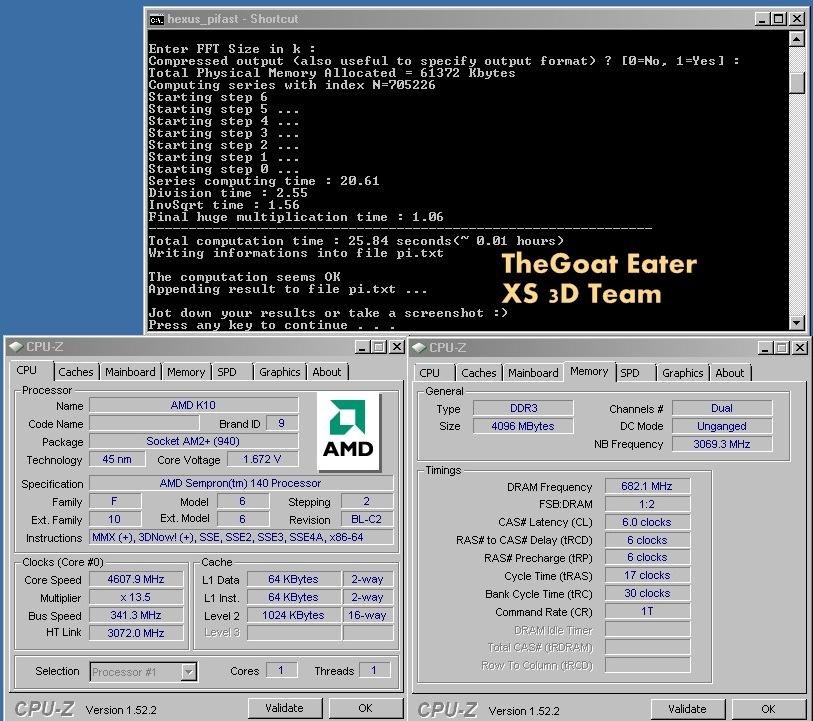This screenshot has width=813, height=721.
Task: Click the HT Link value 3072.0 MHz
Action: point(136,633)
